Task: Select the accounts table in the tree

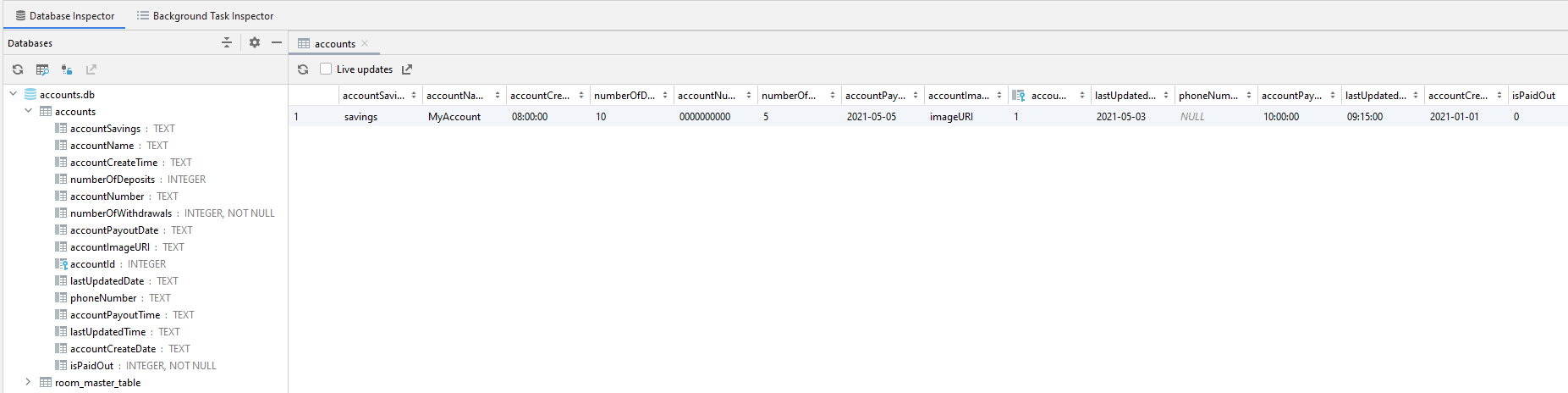Action: (x=75, y=112)
